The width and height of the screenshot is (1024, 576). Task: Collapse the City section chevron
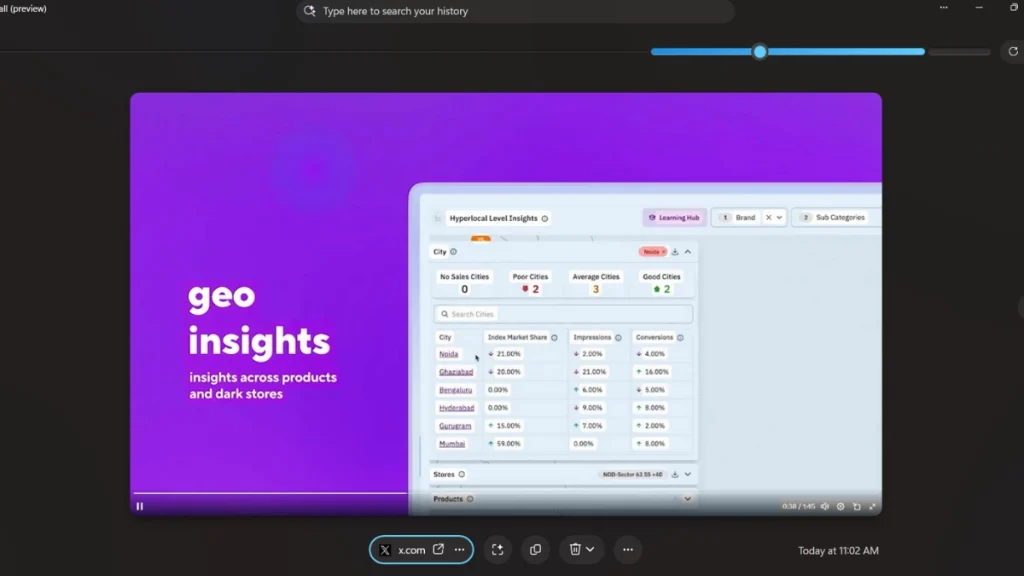688,251
